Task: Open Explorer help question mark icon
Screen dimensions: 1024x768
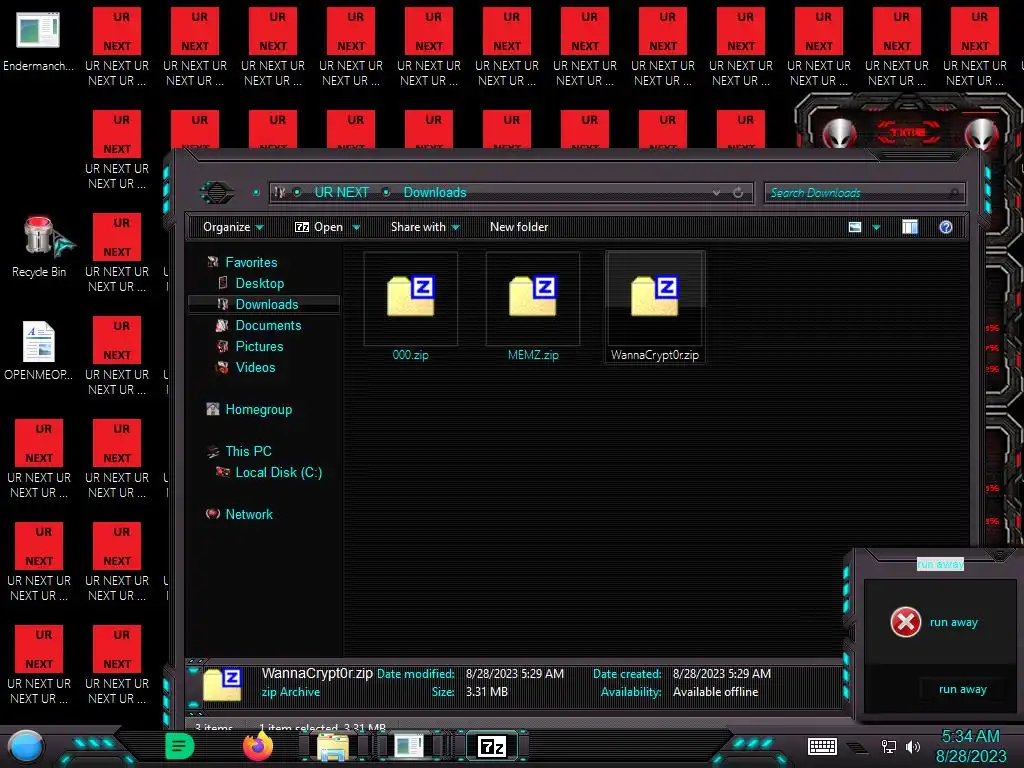Action: point(946,227)
